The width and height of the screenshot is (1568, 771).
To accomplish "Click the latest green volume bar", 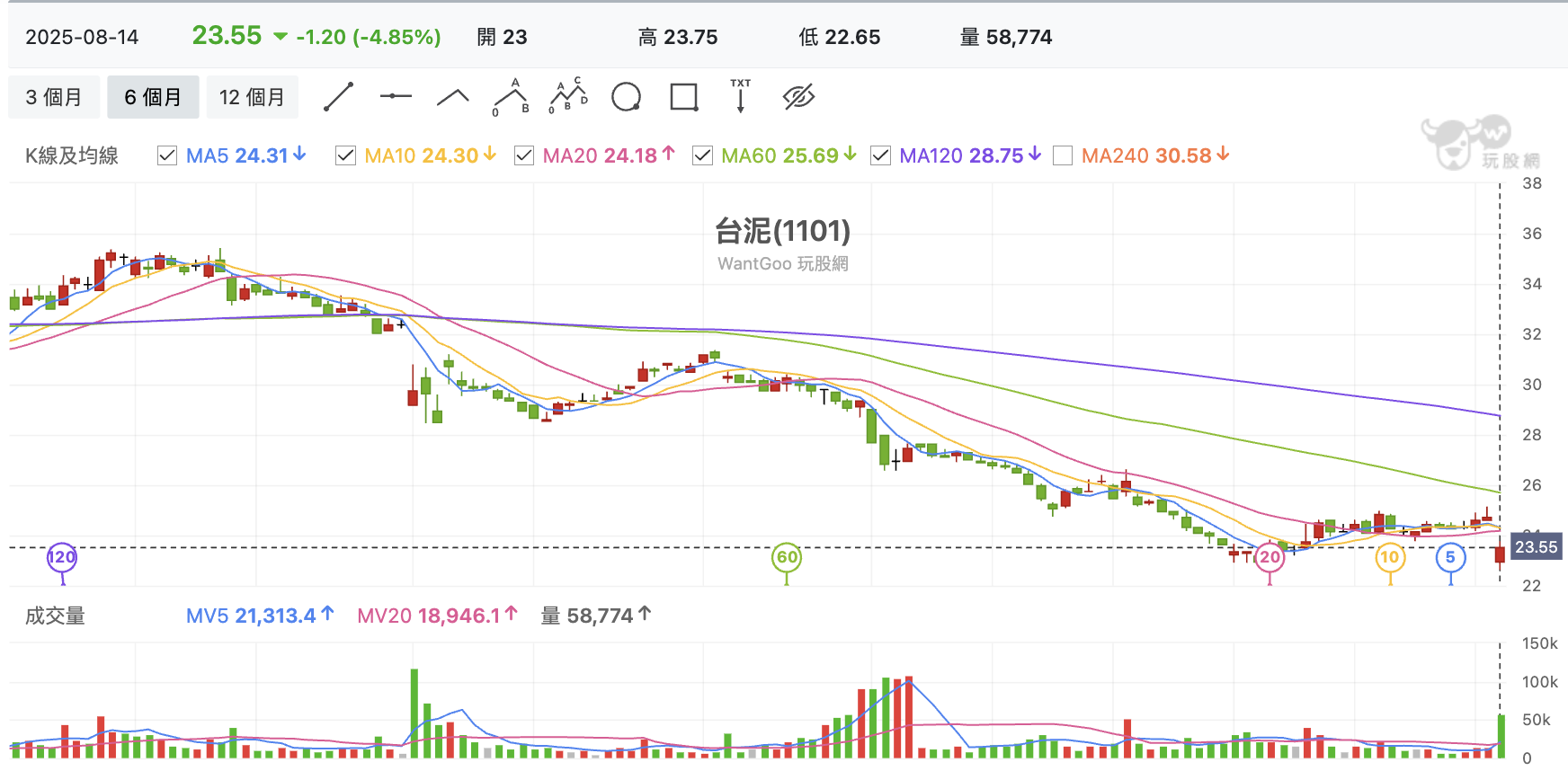I will tap(1501, 736).
